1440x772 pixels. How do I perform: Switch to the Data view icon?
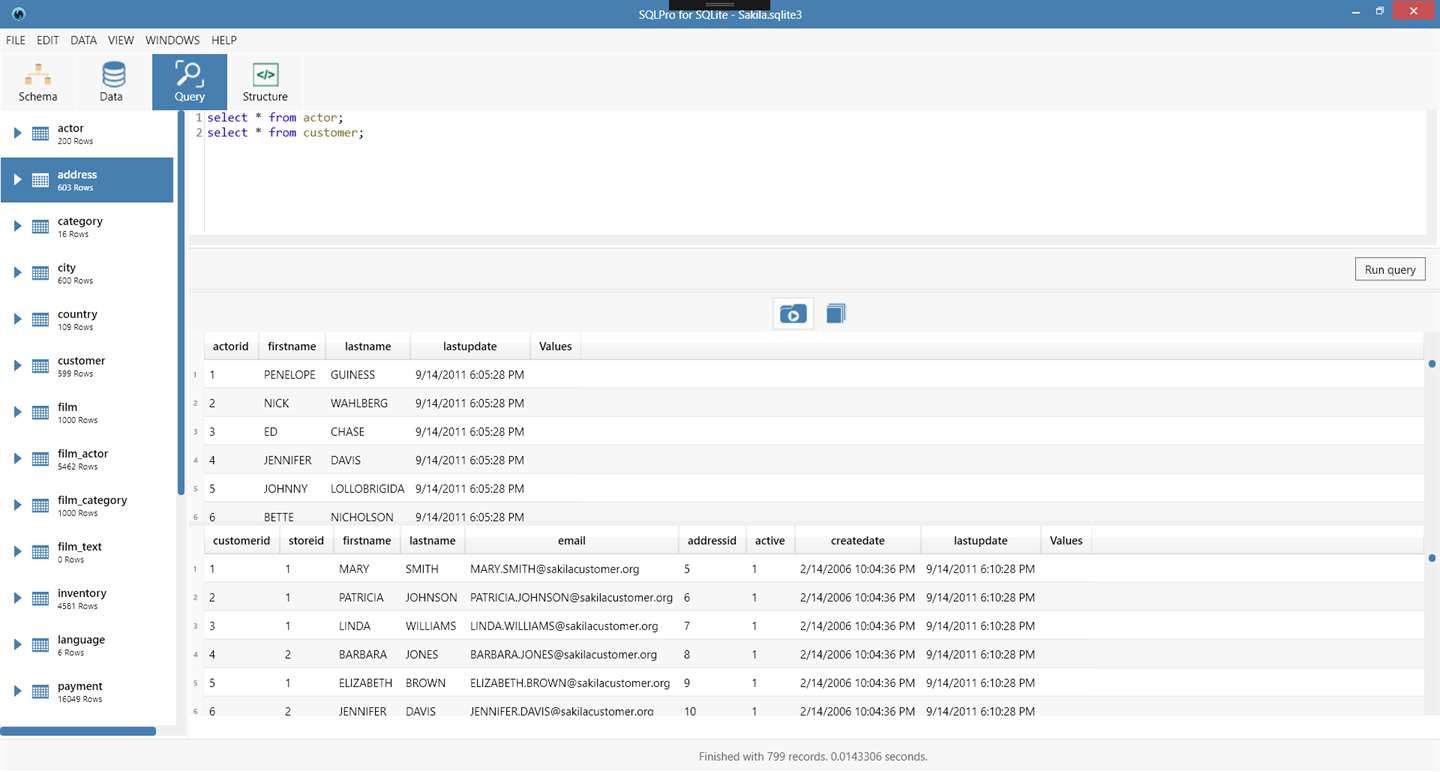click(113, 74)
